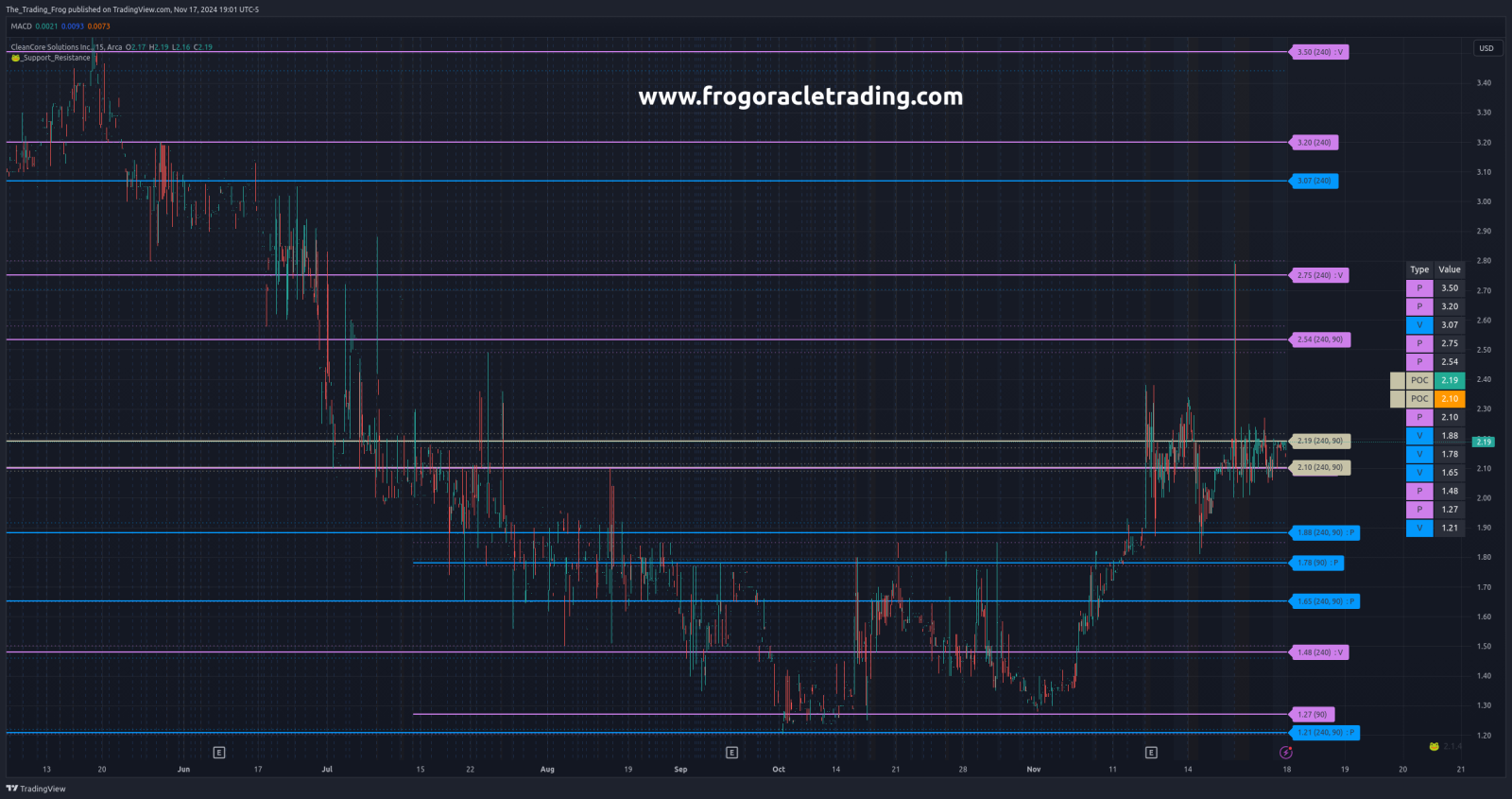This screenshot has height=799, width=1512.
Task: Click the orange POC value cell 2.10
Action: coord(1450,399)
